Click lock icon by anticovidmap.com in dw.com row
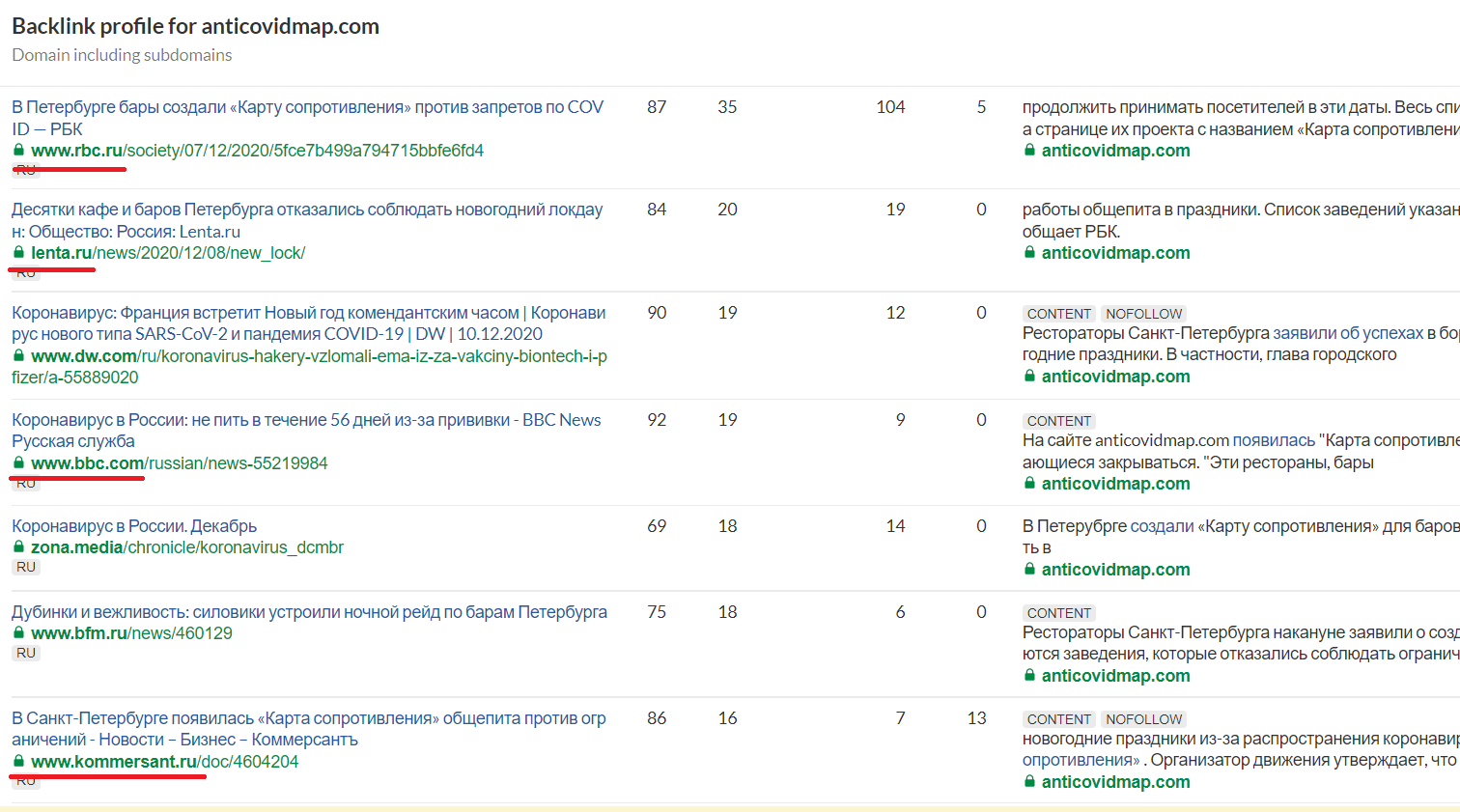 (1029, 377)
